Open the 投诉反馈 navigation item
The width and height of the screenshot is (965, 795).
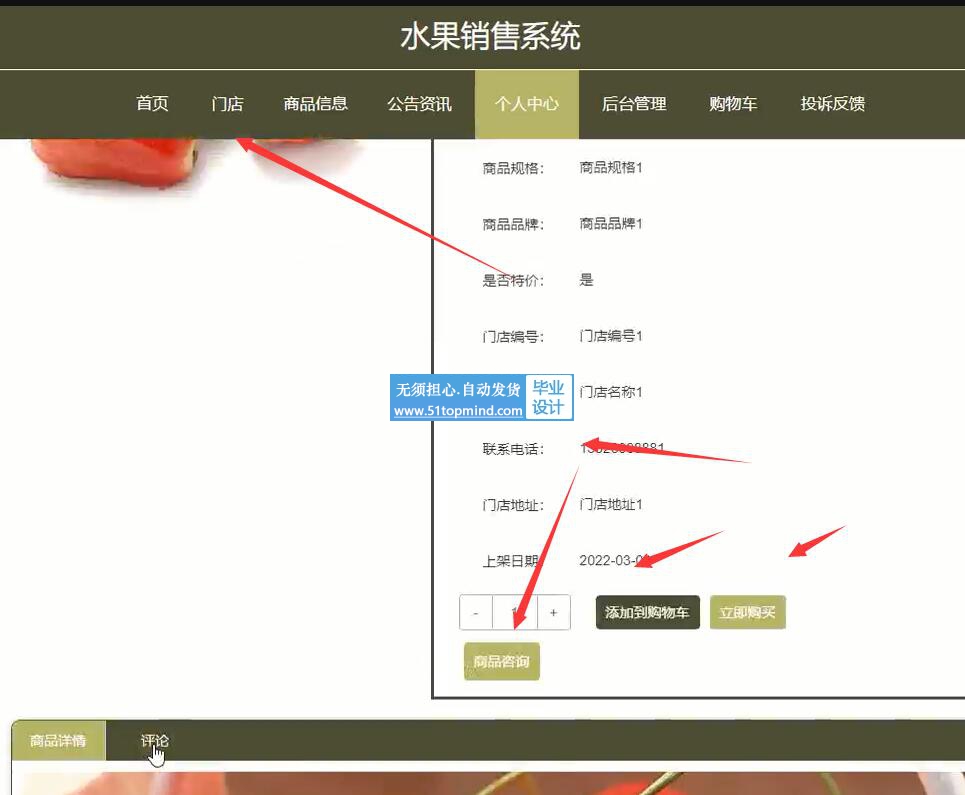point(833,103)
